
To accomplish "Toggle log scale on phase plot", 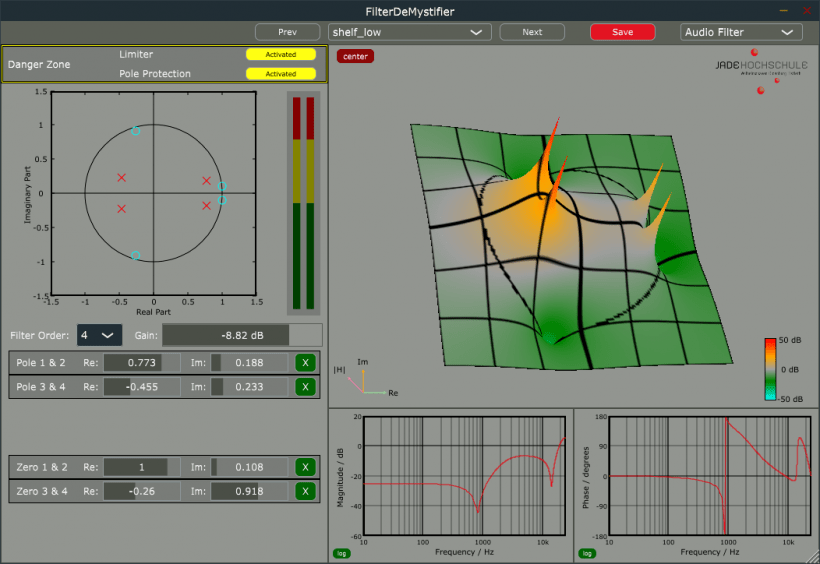I will pos(587,553).
